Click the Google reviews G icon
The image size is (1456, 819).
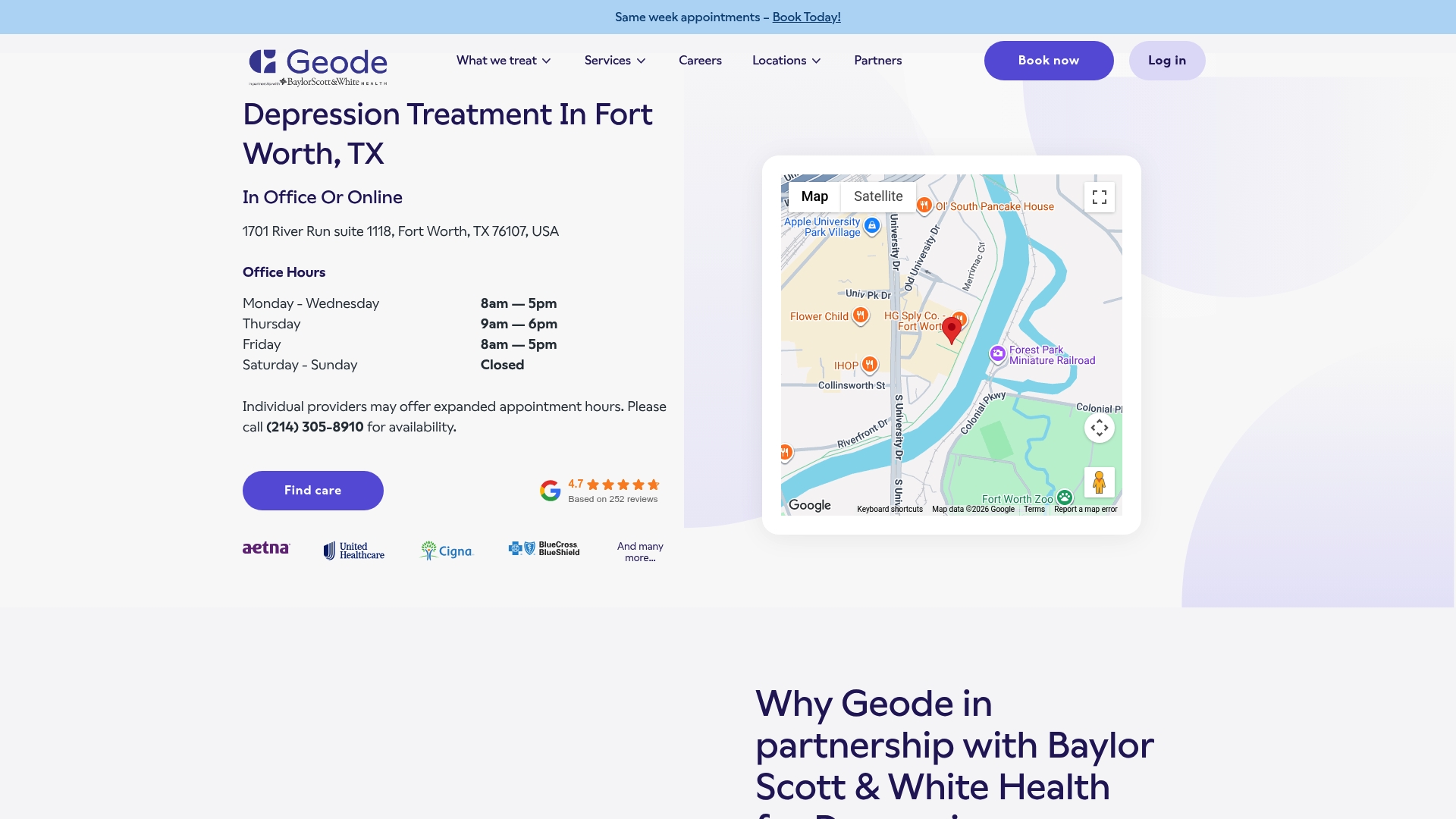click(x=551, y=491)
